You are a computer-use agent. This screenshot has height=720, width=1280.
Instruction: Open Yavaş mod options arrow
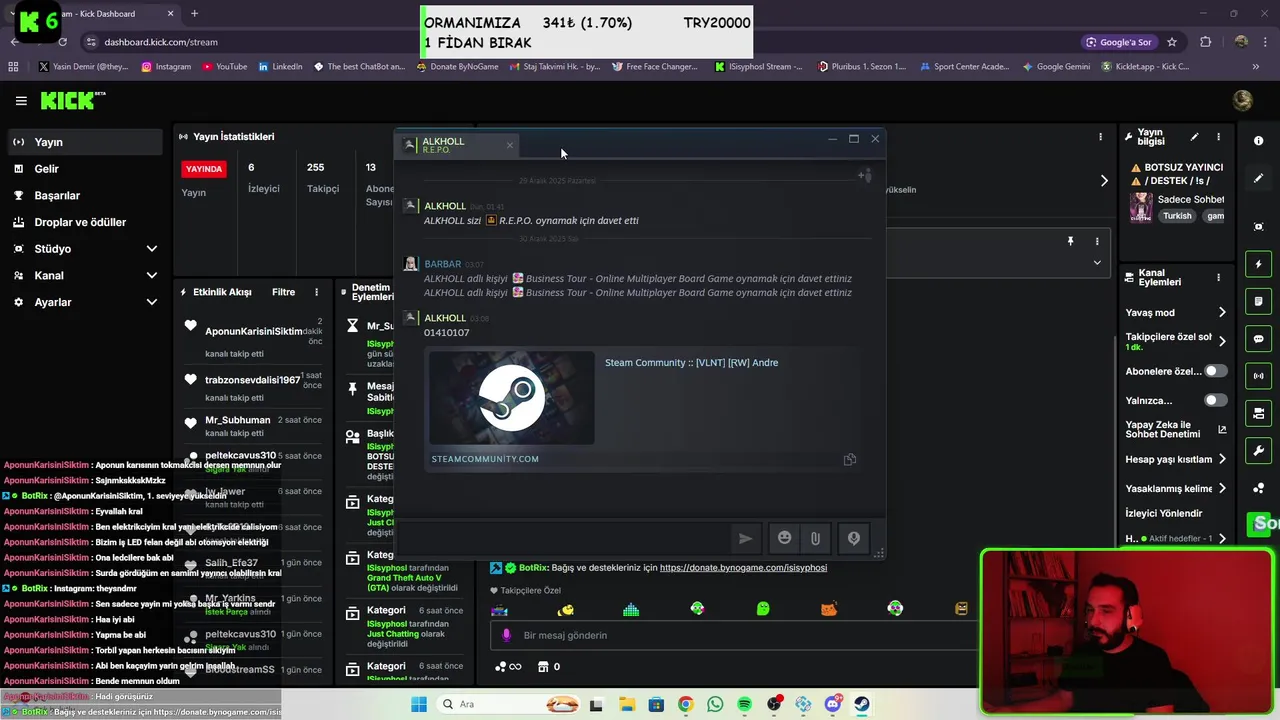1222,312
